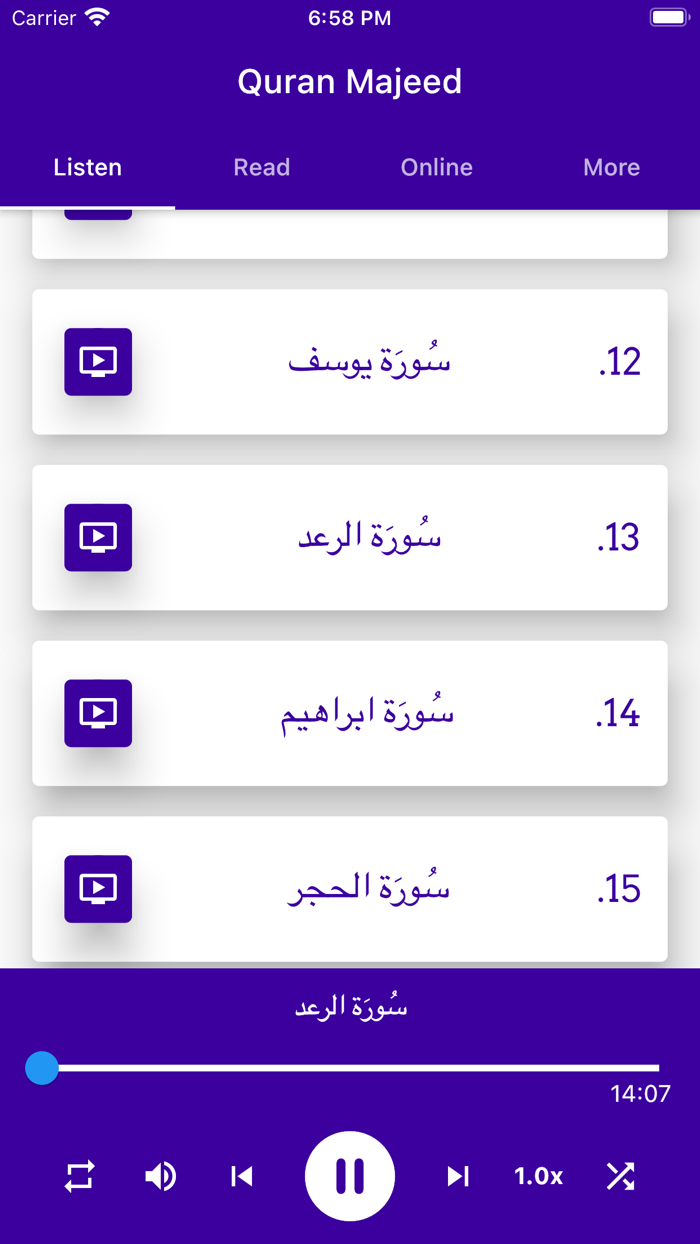700x1244 pixels.
Task: Open the volume control
Action: tap(160, 1176)
